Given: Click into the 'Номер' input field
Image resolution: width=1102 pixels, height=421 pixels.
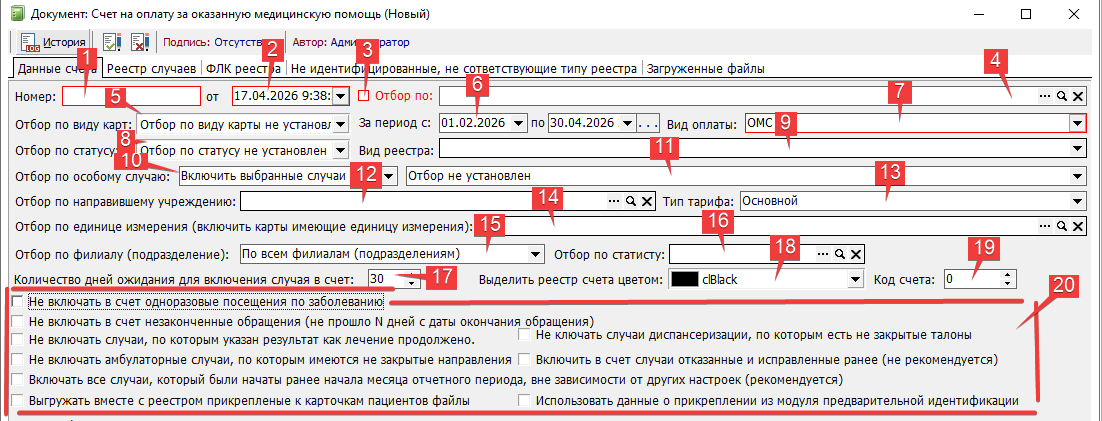Looking at the screenshot, I should (x=132, y=97).
